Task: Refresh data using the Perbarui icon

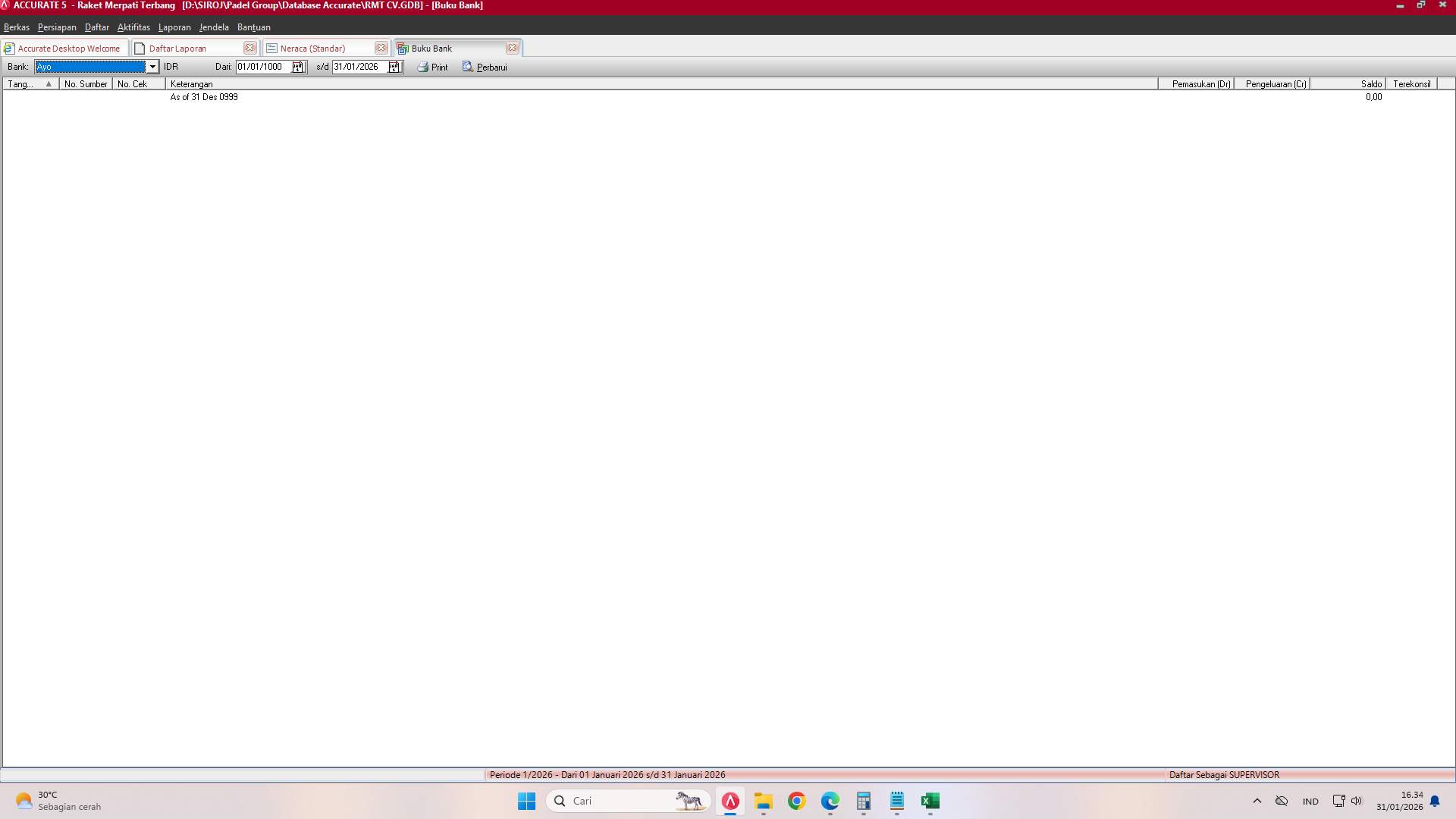Action: [466, 67]
